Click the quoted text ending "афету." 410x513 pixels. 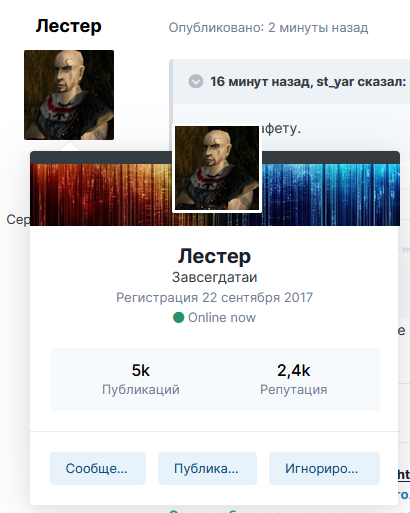tap(282, 128)
